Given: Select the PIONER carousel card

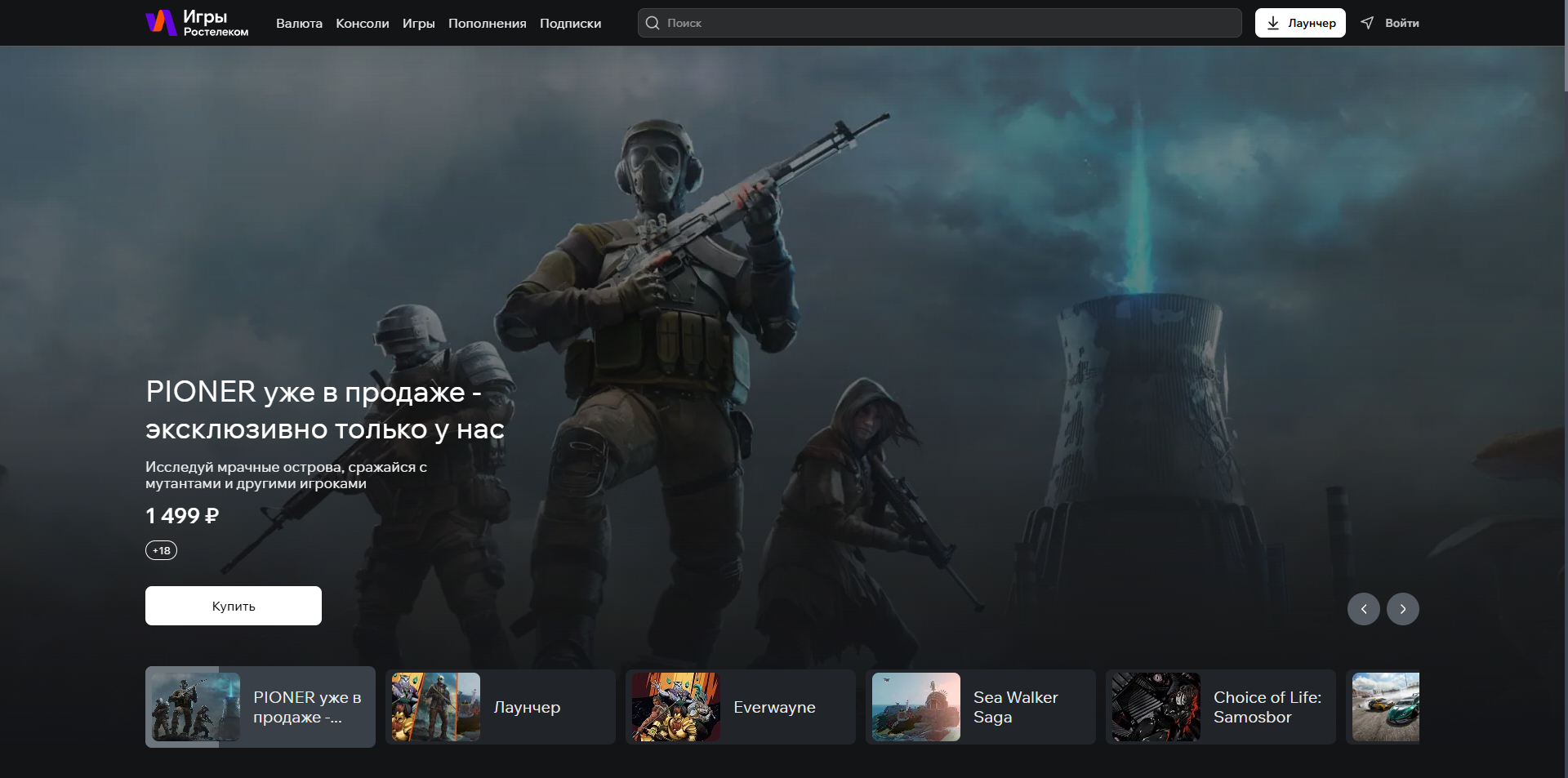Looking at the screenshot, I should click(260, 707).
